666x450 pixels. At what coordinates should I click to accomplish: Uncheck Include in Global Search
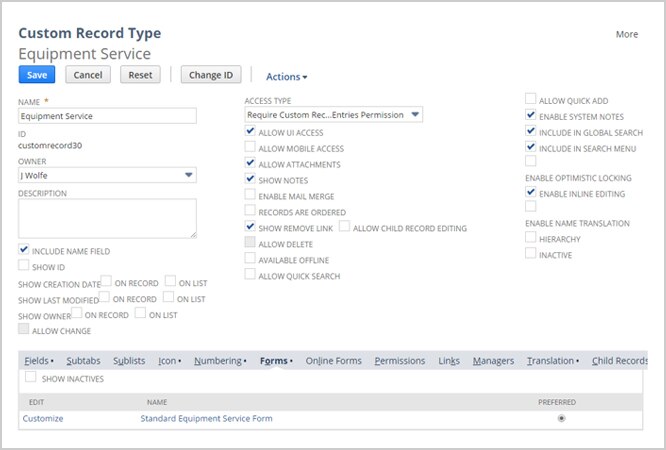(x=531, y=130)
